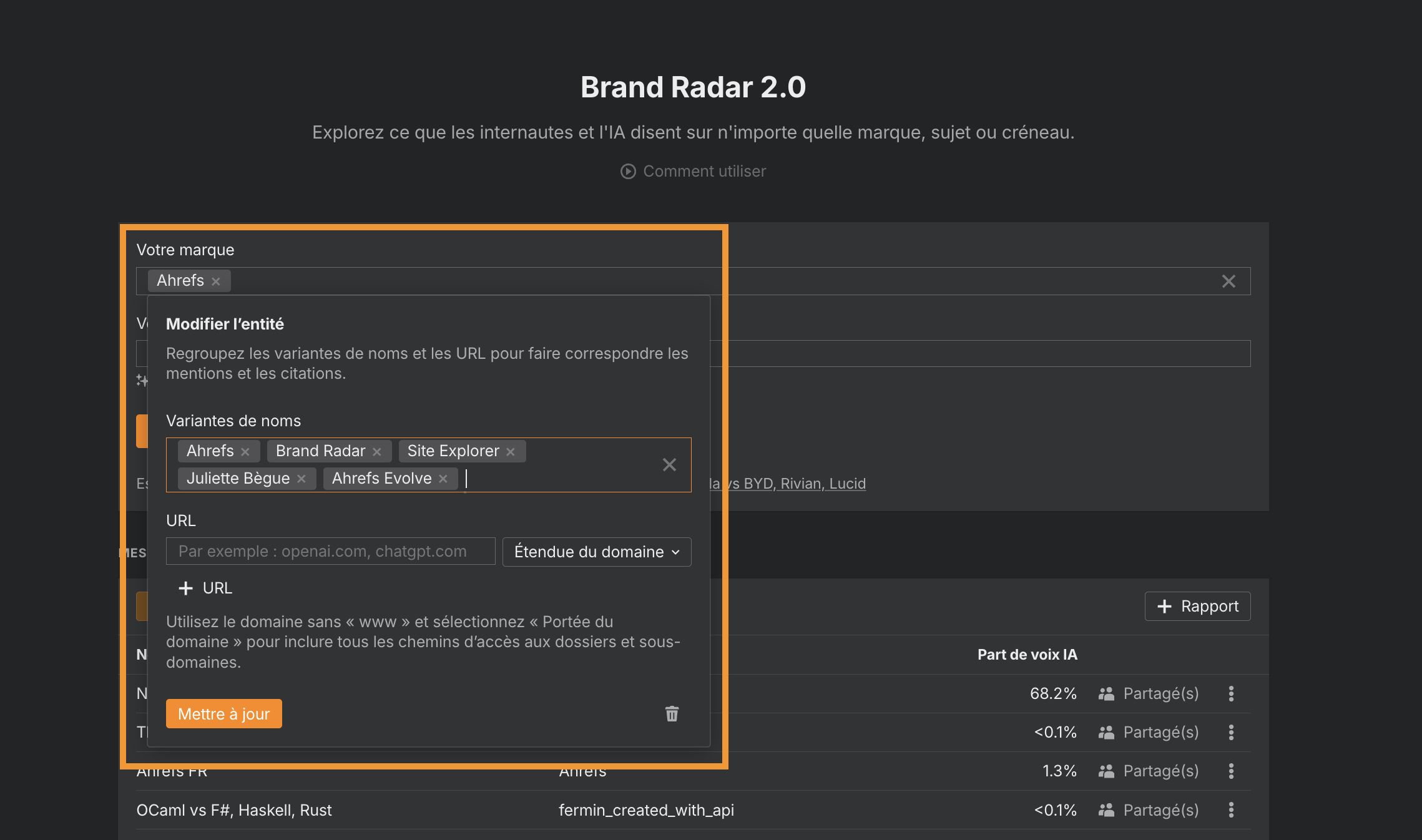Click the Mettre à jour button
The height and width of the screenshot is (840, 1422).
(x=223, y=713)
